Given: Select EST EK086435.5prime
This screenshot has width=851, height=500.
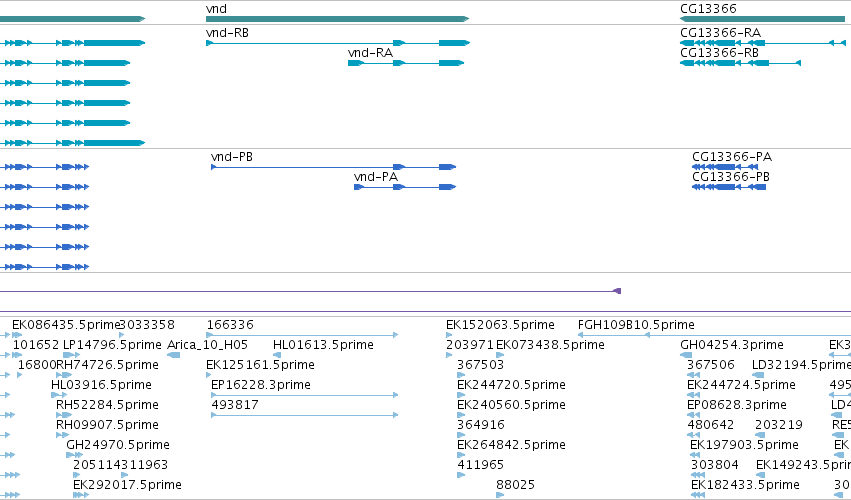Looking at the screenshot, I should (65, 325).
